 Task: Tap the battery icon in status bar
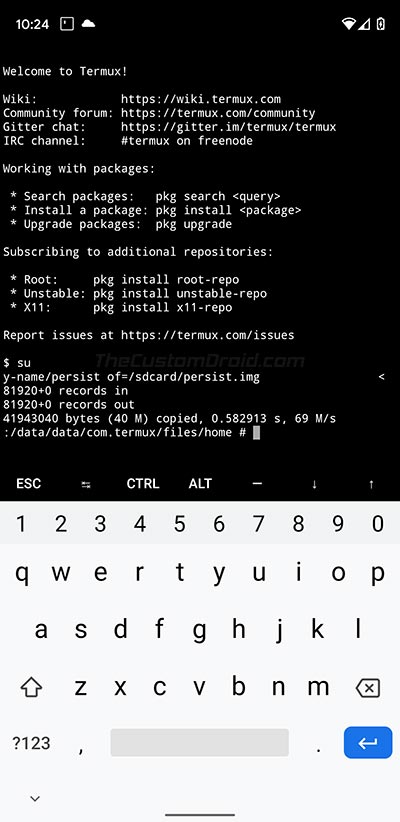click(381, 24)
